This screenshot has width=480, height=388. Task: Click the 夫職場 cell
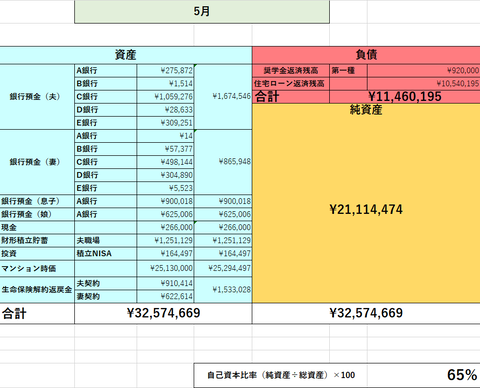[x=106, y=240]
